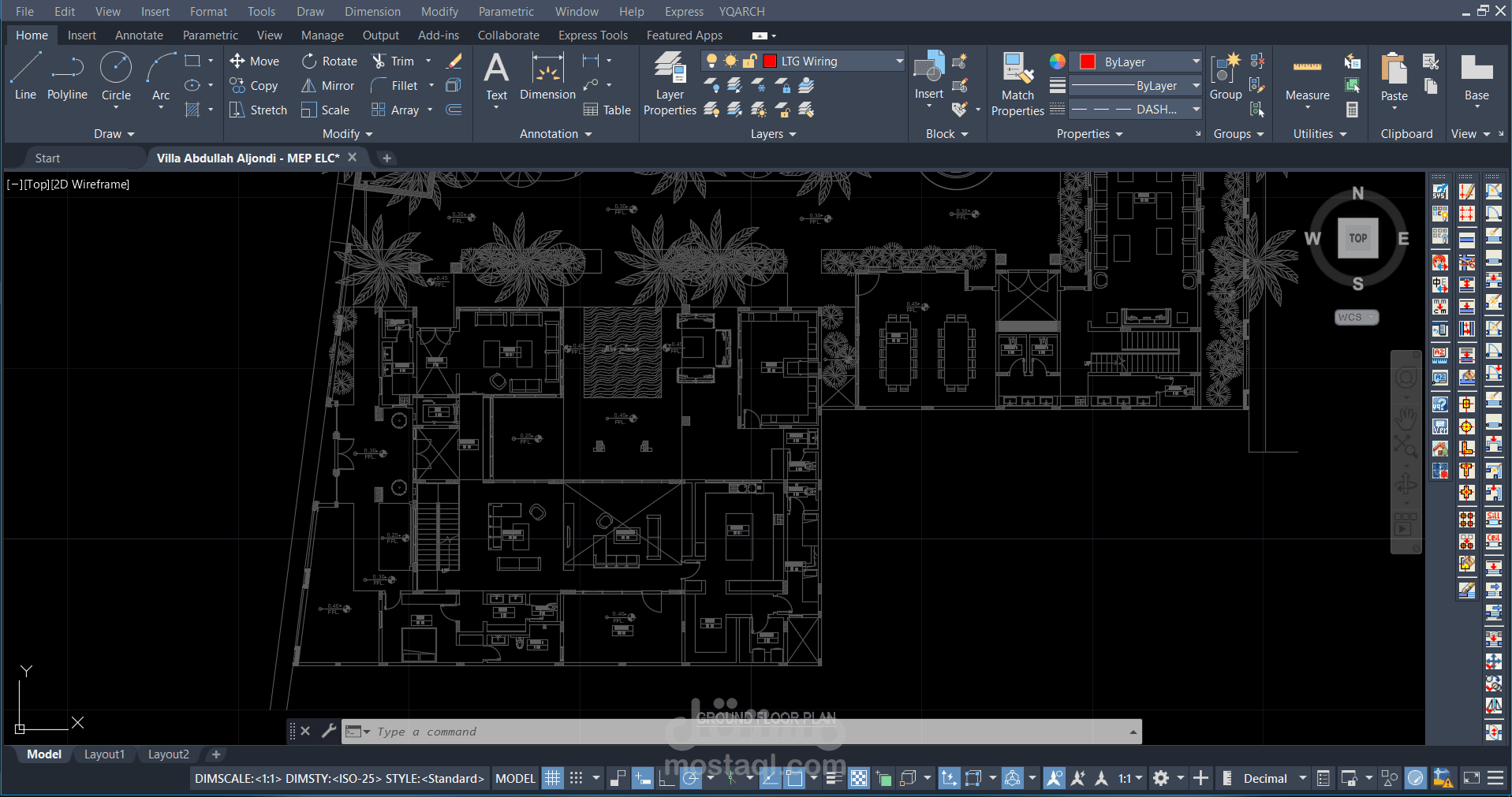Click the red ByLayer object color swatch

pyautogui.click(x=1088, y=61)
